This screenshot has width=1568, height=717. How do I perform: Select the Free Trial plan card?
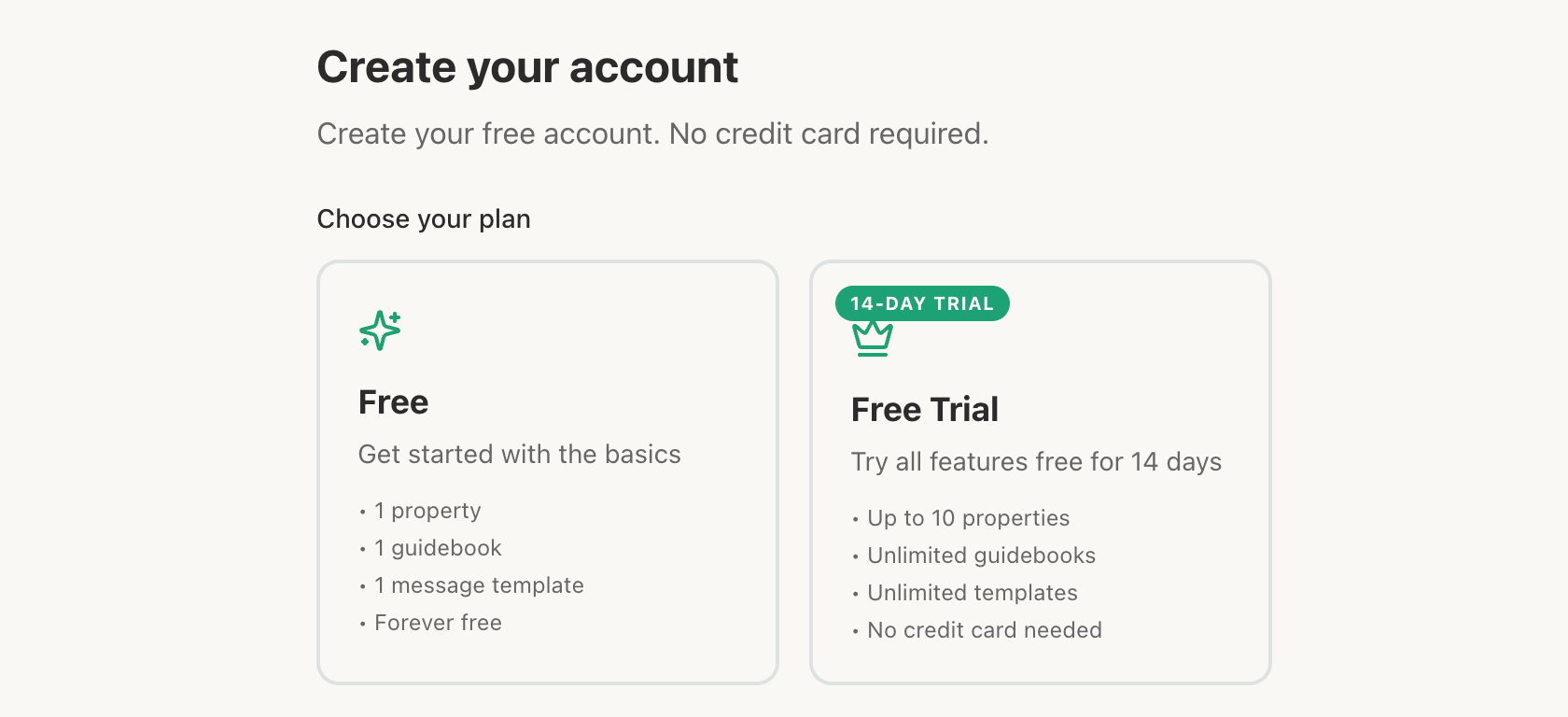pyautogui.click(x=1041, y=470)
